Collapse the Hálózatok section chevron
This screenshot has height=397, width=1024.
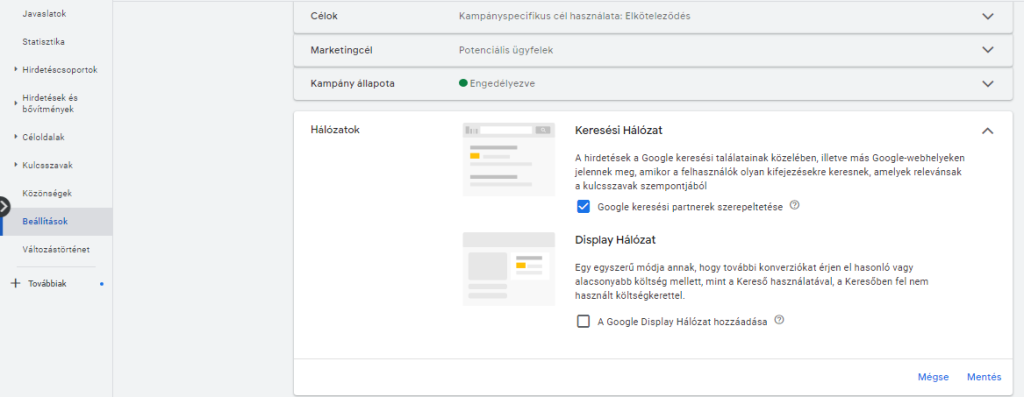coord(987,131)
